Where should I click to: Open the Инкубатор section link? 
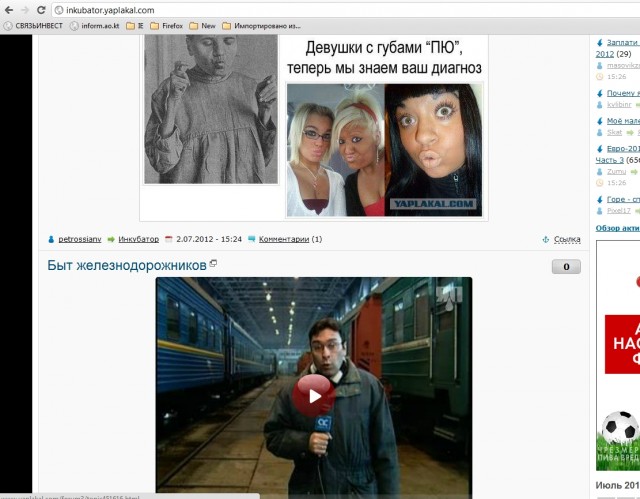click(138, 240)
